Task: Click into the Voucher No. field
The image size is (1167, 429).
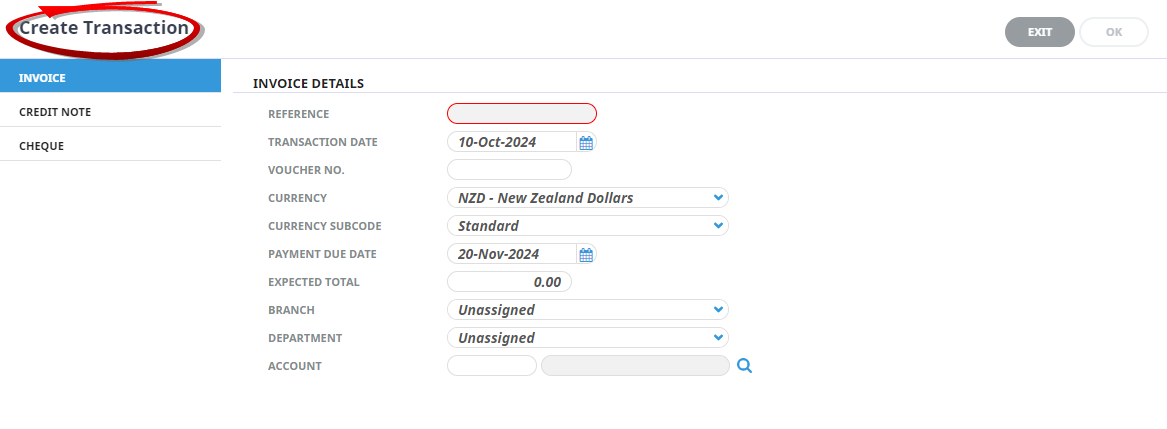Action: [509, 170]
